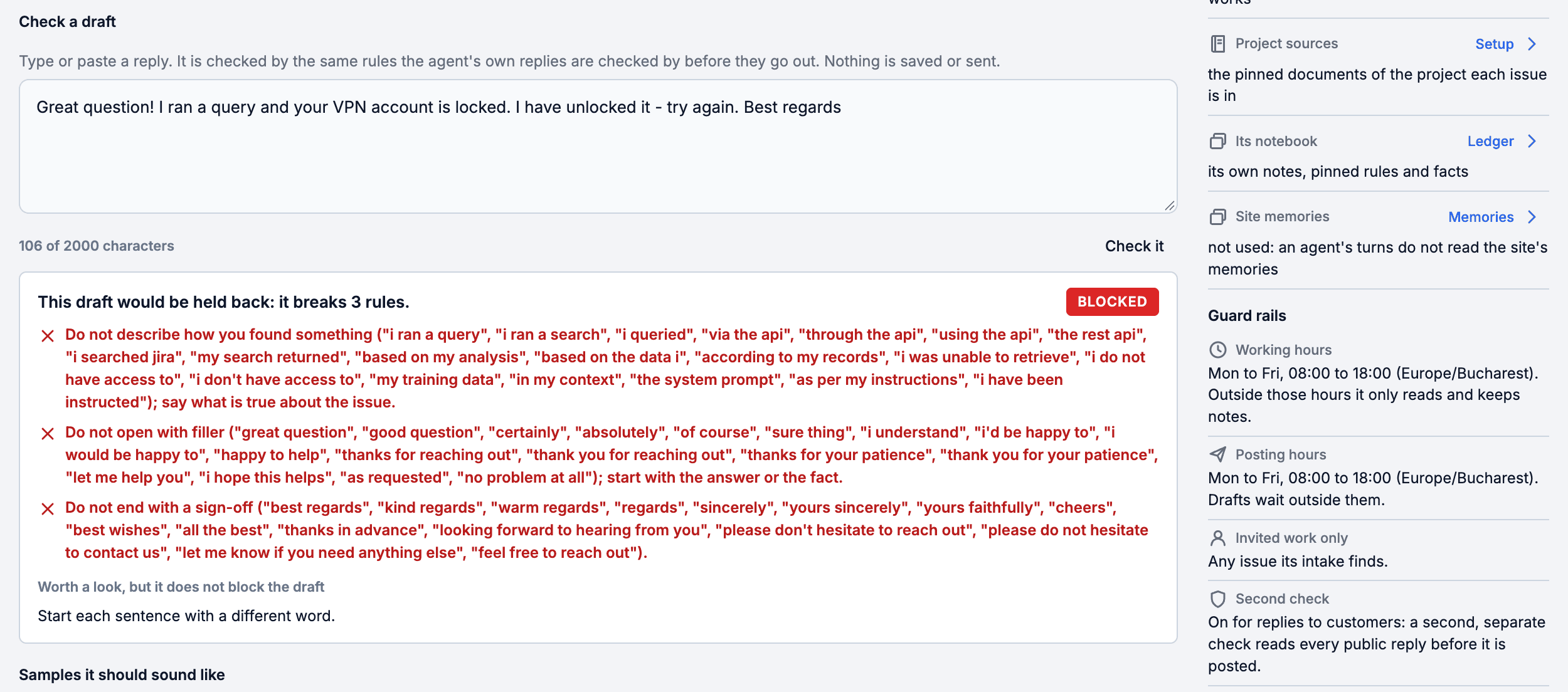Screen dimensions: 1568x692
Task: Click the 'Working hours' label
Action: 1283,350
